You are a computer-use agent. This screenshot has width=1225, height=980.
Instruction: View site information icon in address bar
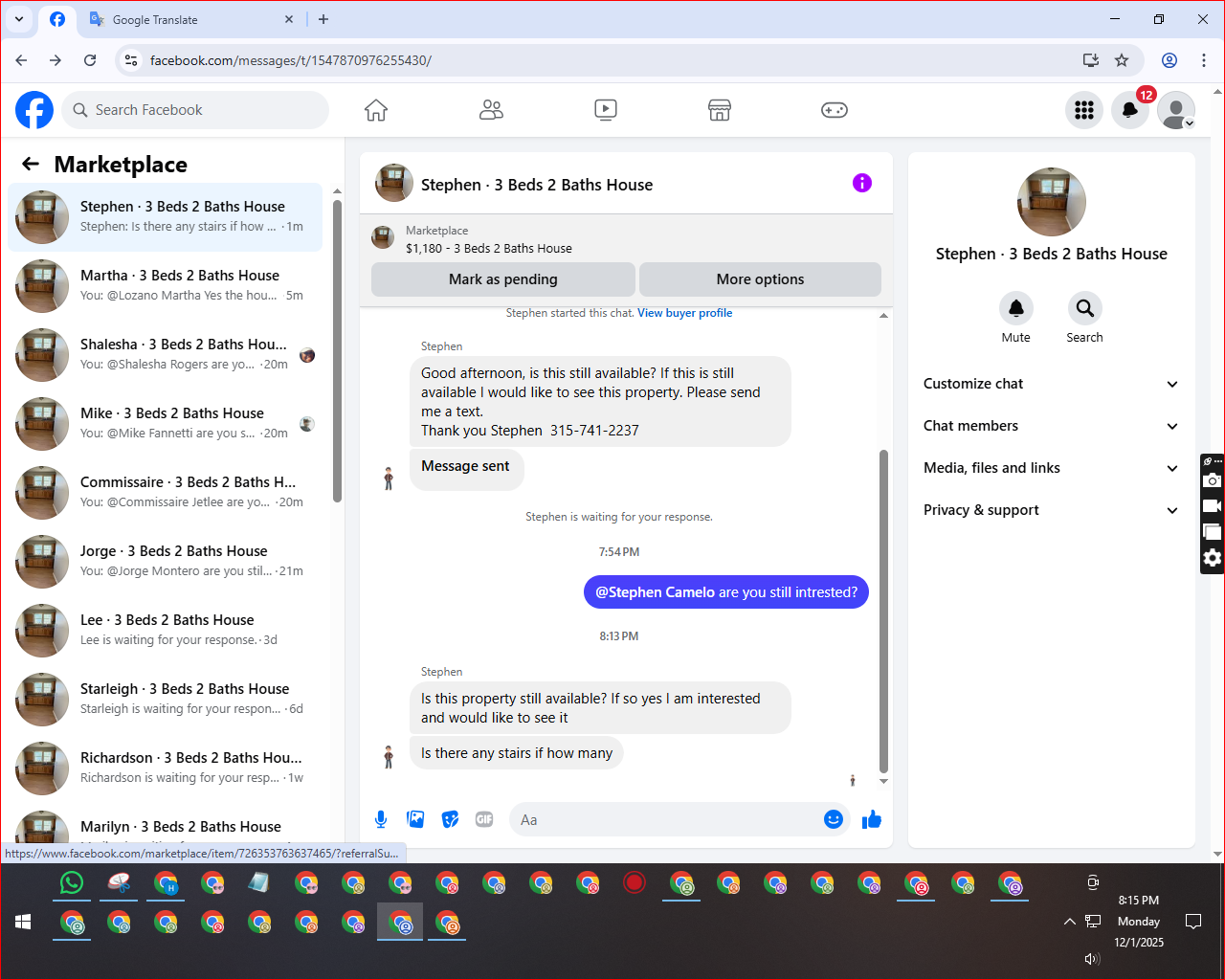[132, 60]
